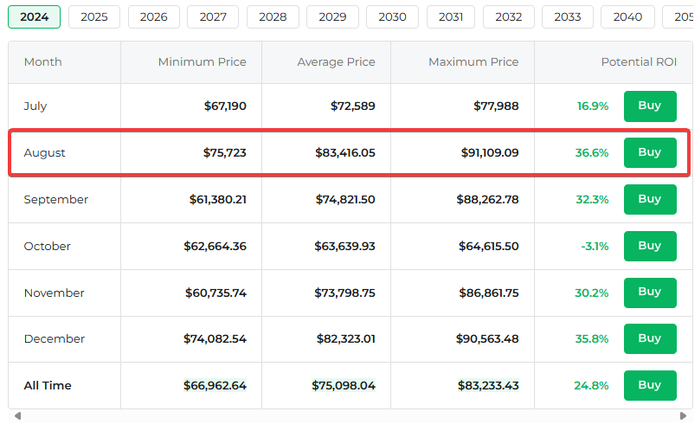Click the left arrow of horizontal scrollbar
The width and height of the screenshot is (700, 431).
pos(16,416)
